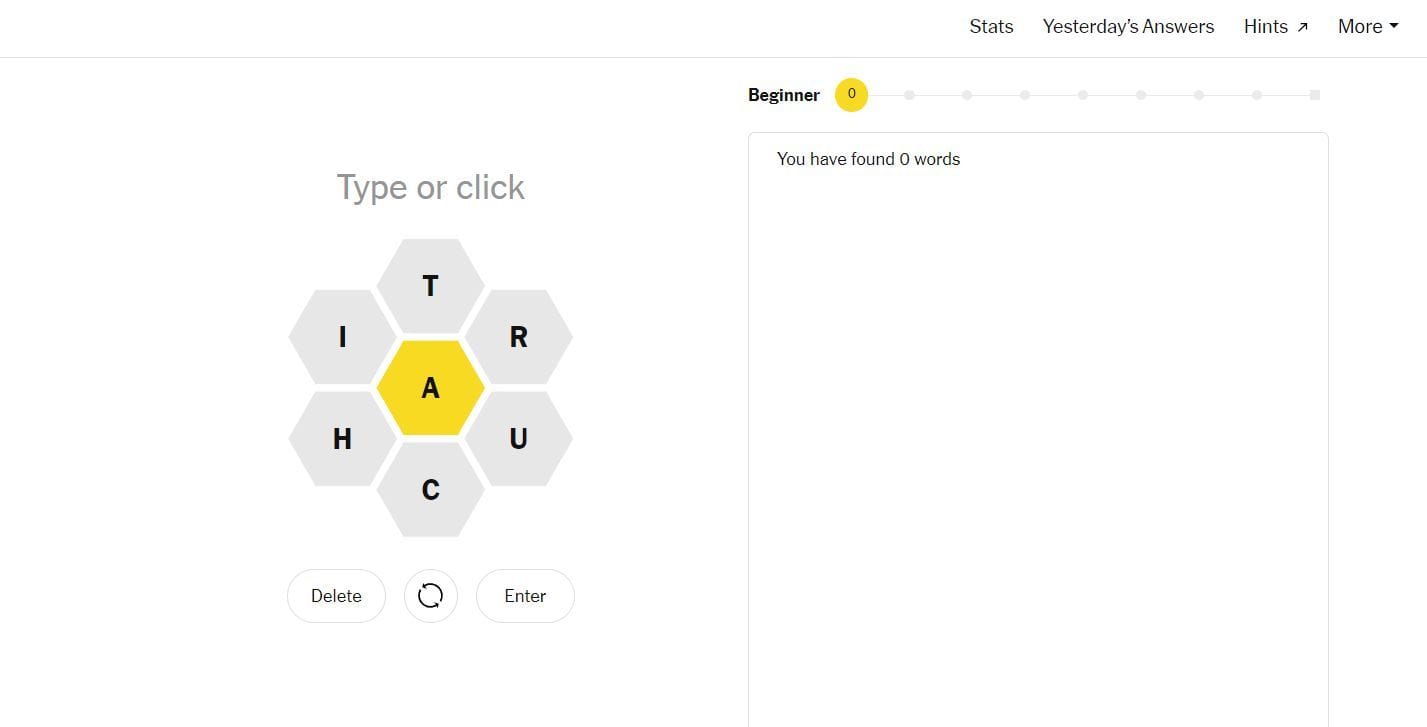The width and height of the screenshot is (1427, 727).
Task: Select the yellow center letter A hexagon
Action: coord(430,388)
